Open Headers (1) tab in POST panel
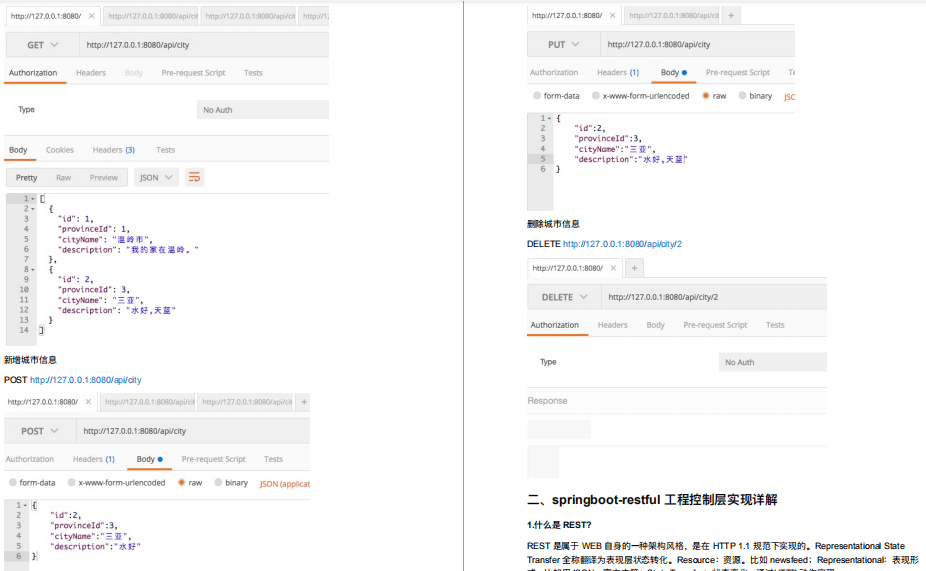Viewport: 926px width, 571px height. (x=93, y=459)
